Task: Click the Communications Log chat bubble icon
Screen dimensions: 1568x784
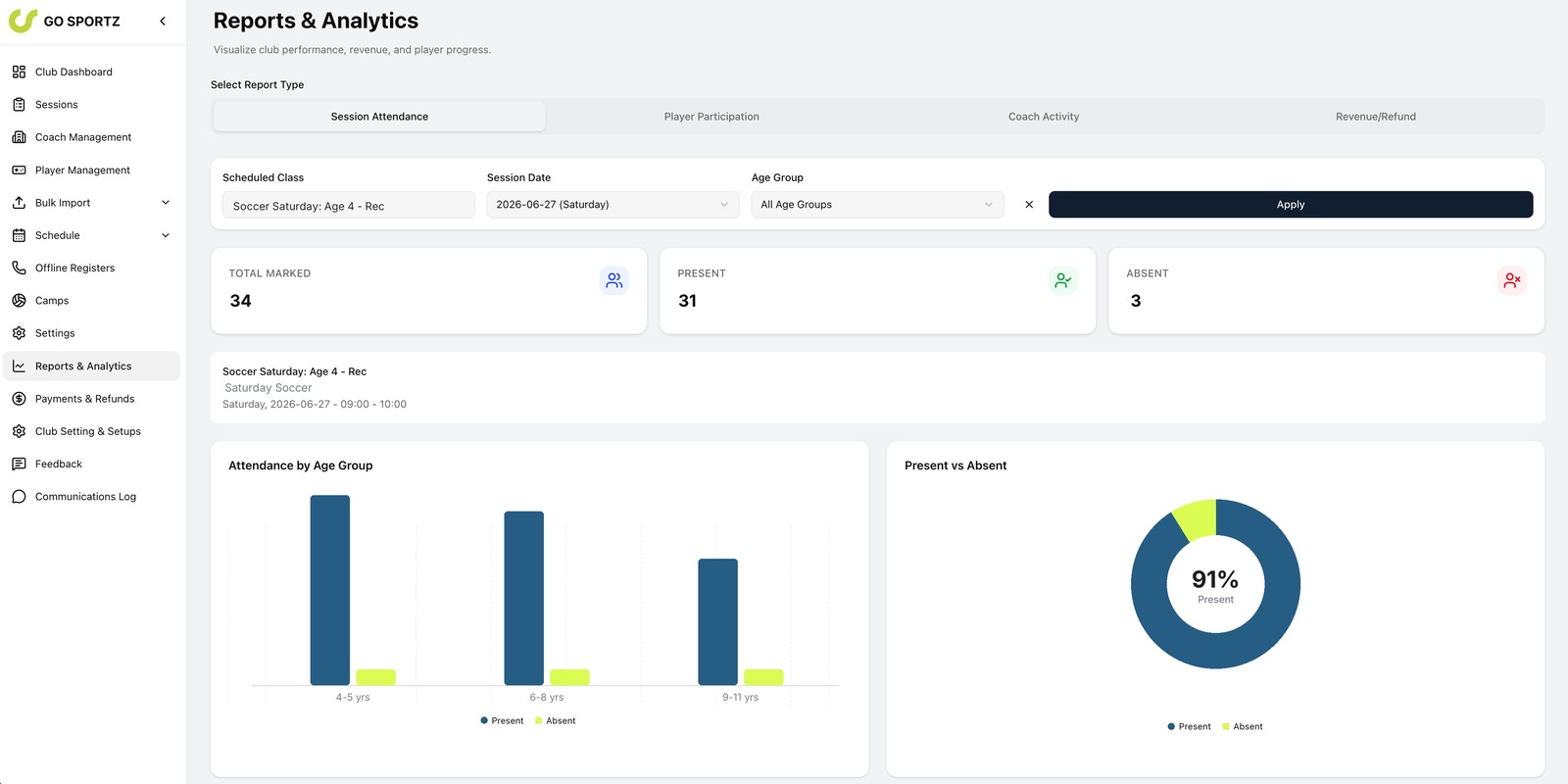Action: coord(19,497)
